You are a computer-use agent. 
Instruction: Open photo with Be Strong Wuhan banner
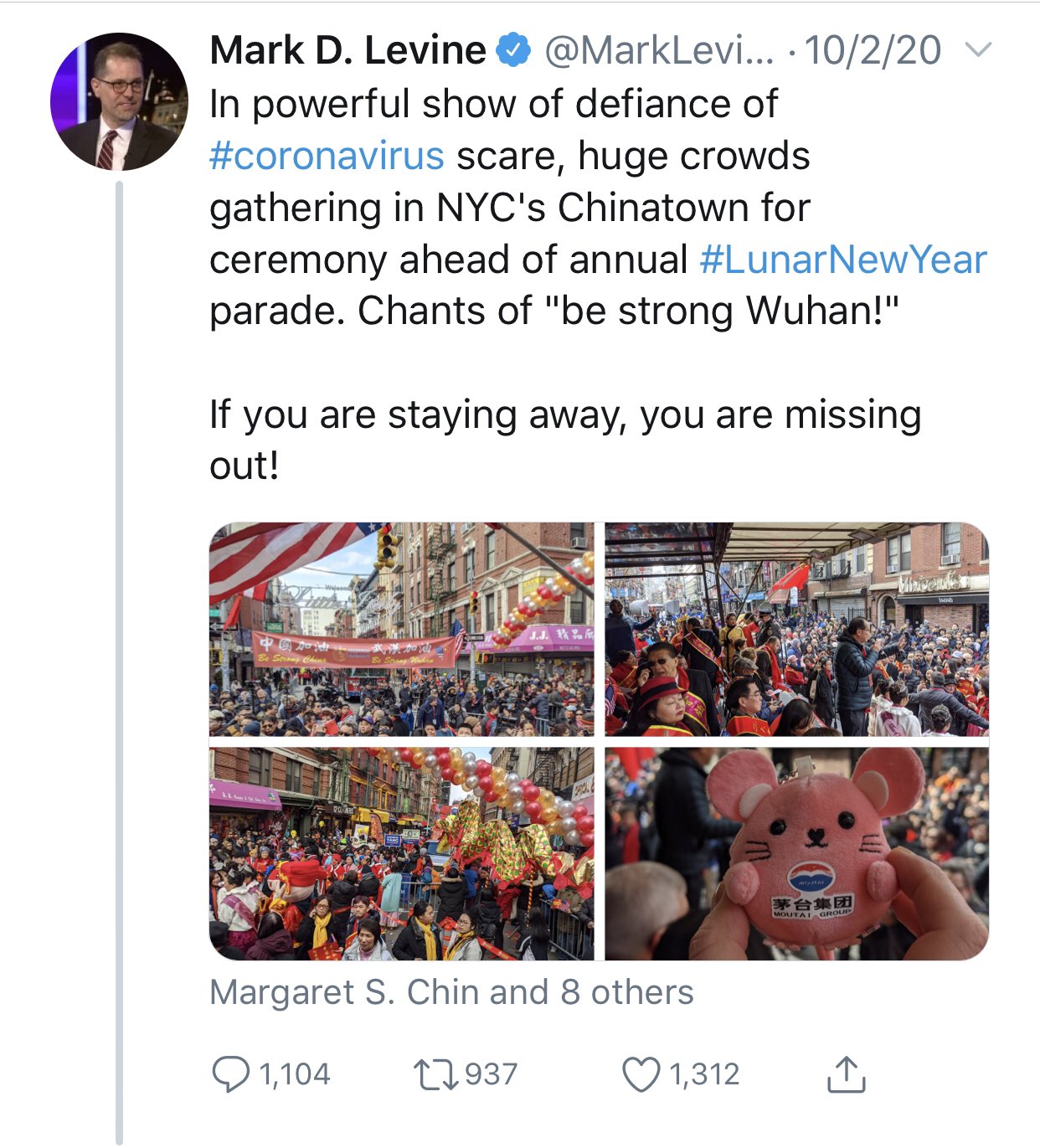[x=402, y=629]
